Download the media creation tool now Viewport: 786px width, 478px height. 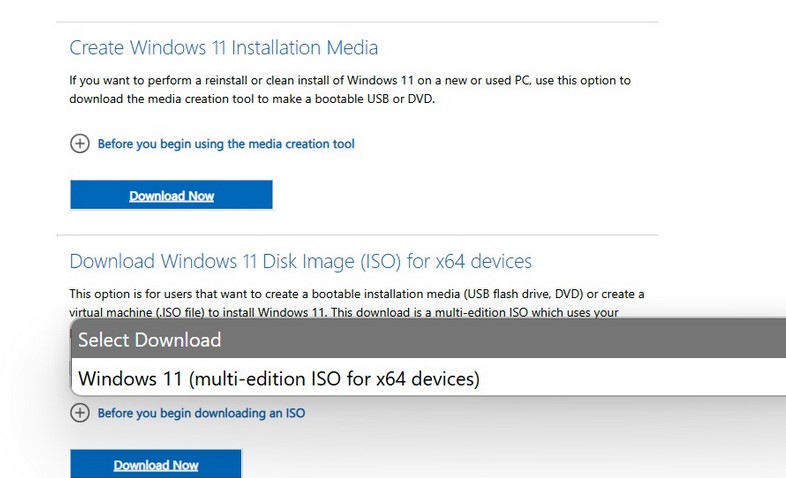171,195
